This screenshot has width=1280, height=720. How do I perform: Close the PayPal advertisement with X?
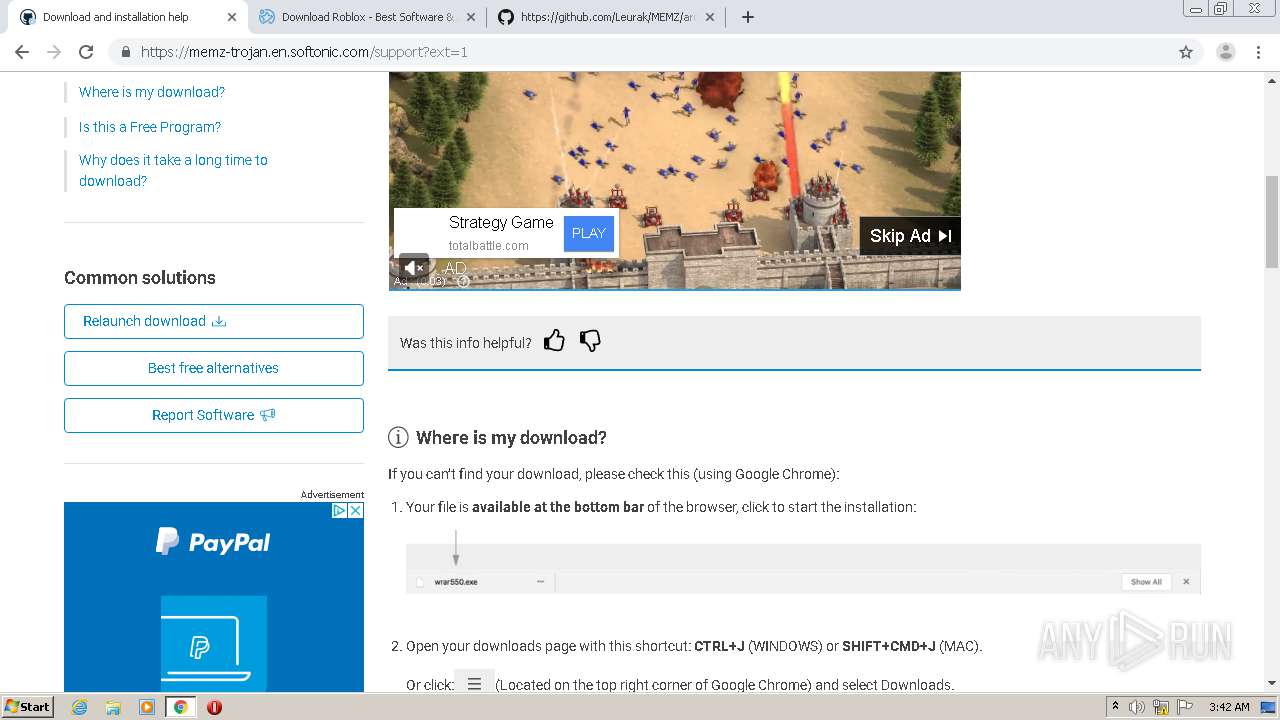pos(355,510)
